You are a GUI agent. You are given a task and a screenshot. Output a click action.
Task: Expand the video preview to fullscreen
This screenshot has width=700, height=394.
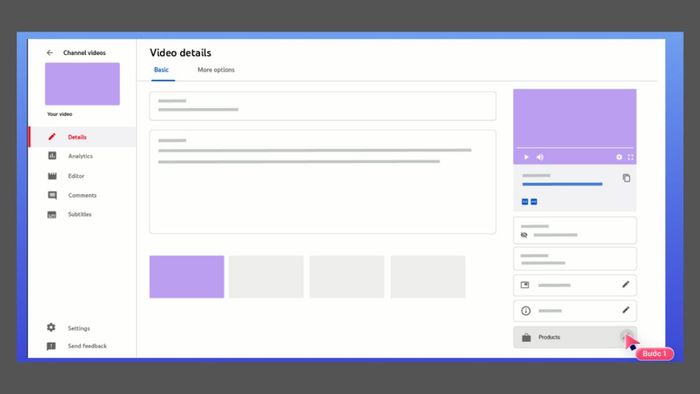pos(630,157)
